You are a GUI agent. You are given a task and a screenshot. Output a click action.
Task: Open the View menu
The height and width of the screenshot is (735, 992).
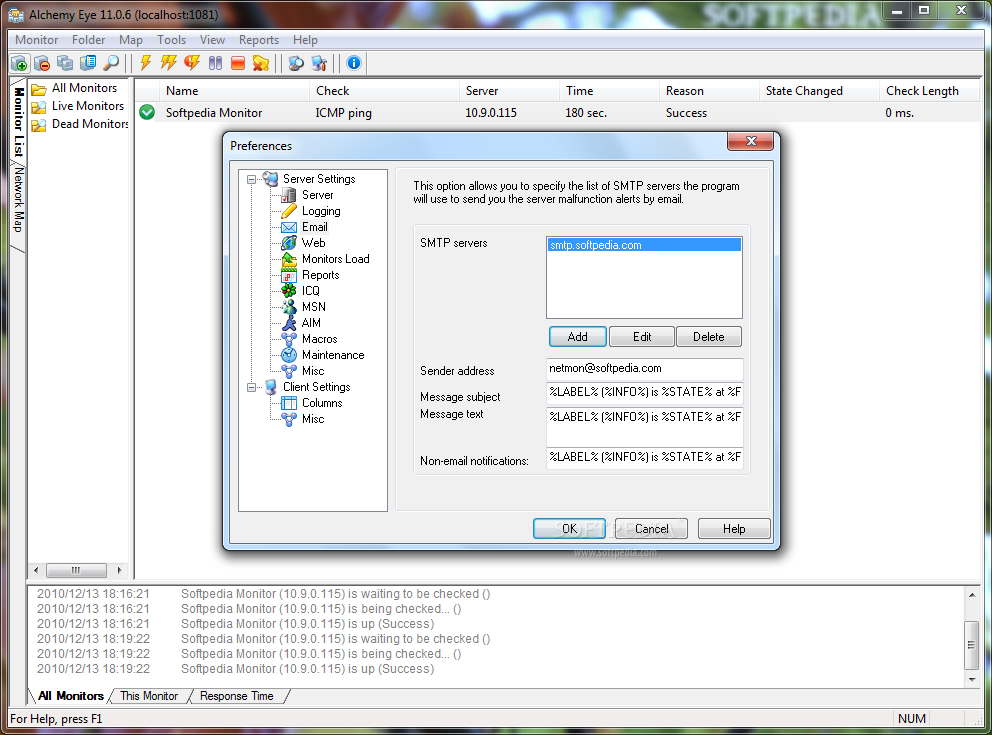click(213, 40)
